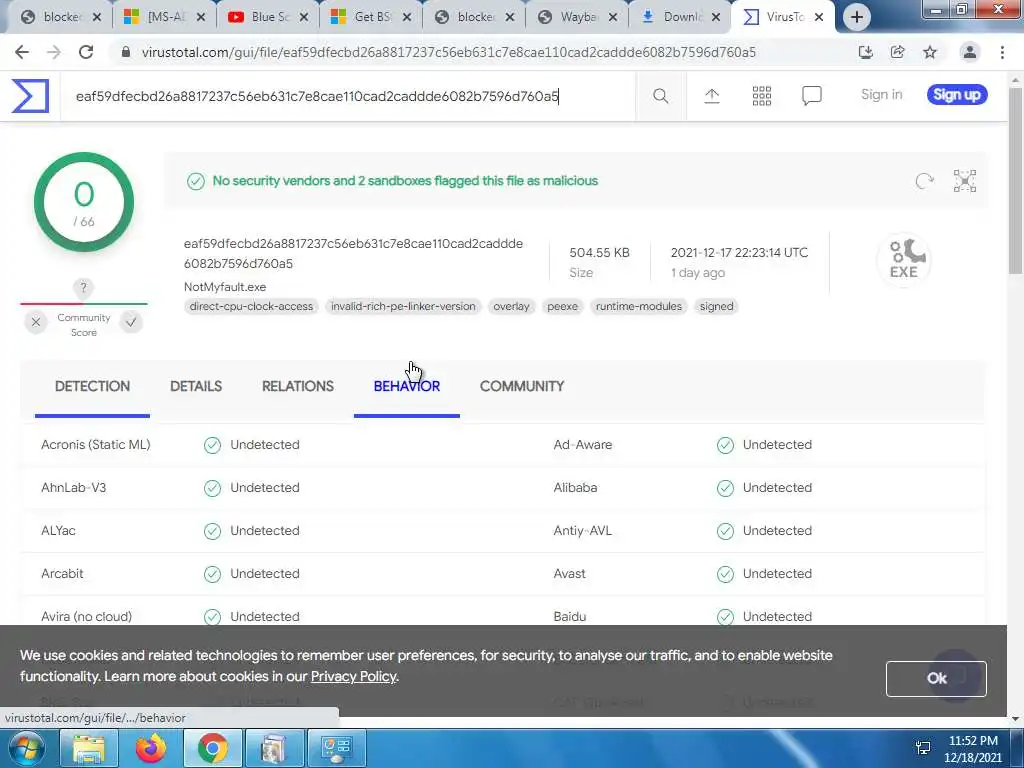The height and width of the screenshot is (768, 1024).
Task: Click the 2021-12-17 22:23:14 UTC timestamp
Action: pos(739,253)
